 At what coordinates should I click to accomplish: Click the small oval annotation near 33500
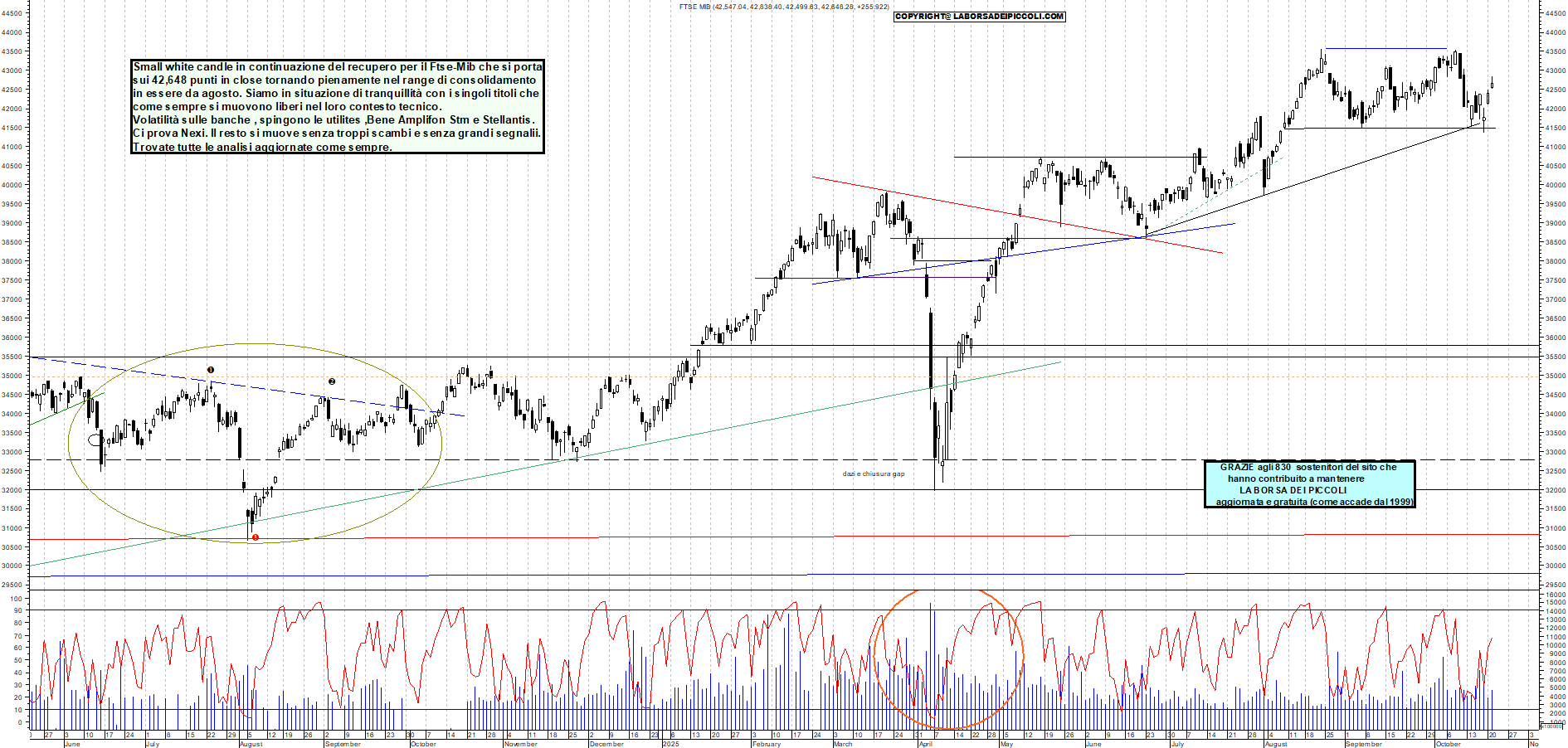(x=95, y=440)
